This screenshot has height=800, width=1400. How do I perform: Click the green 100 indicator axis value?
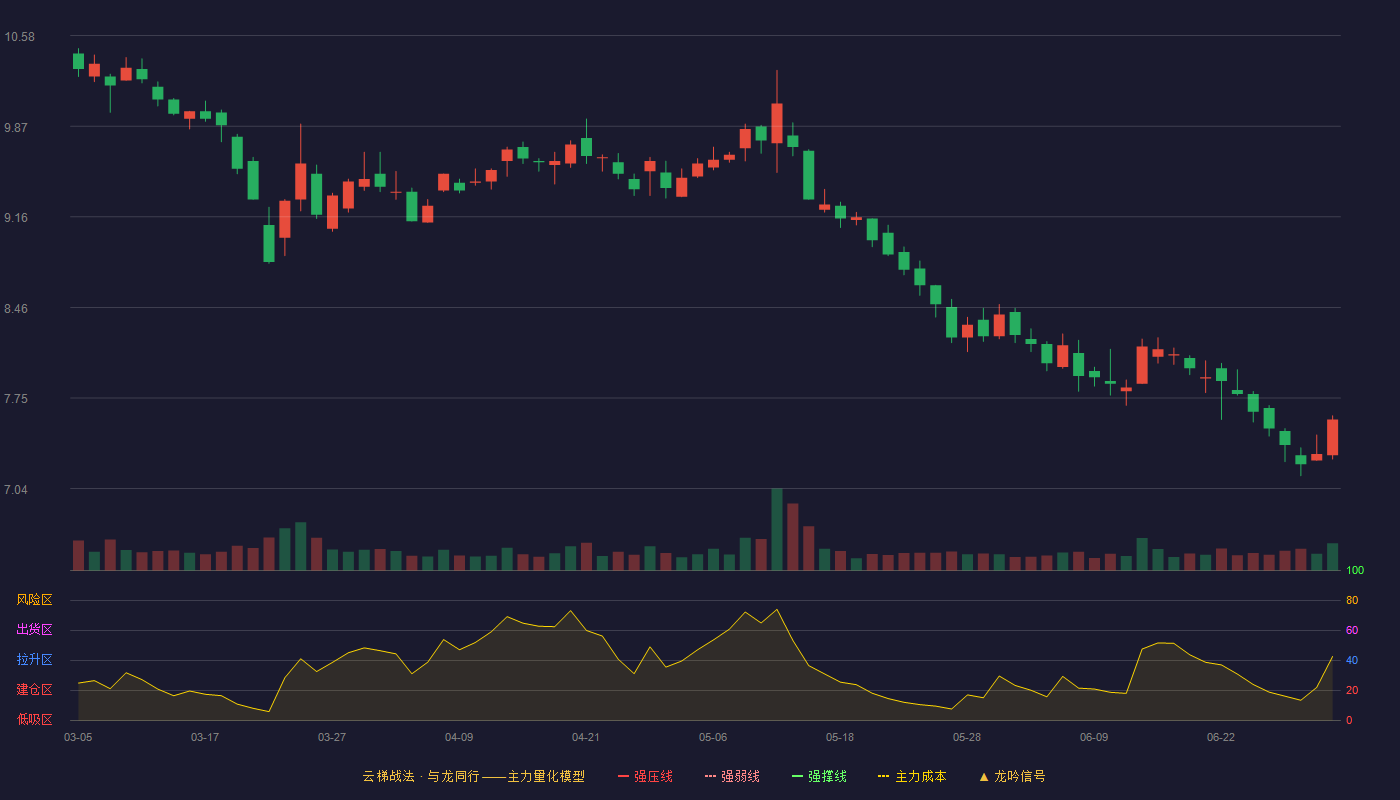point(1355,571)
